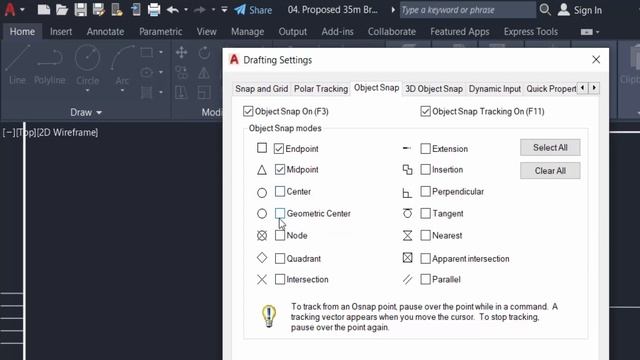Click the keyword search input field

coord(467,10)
